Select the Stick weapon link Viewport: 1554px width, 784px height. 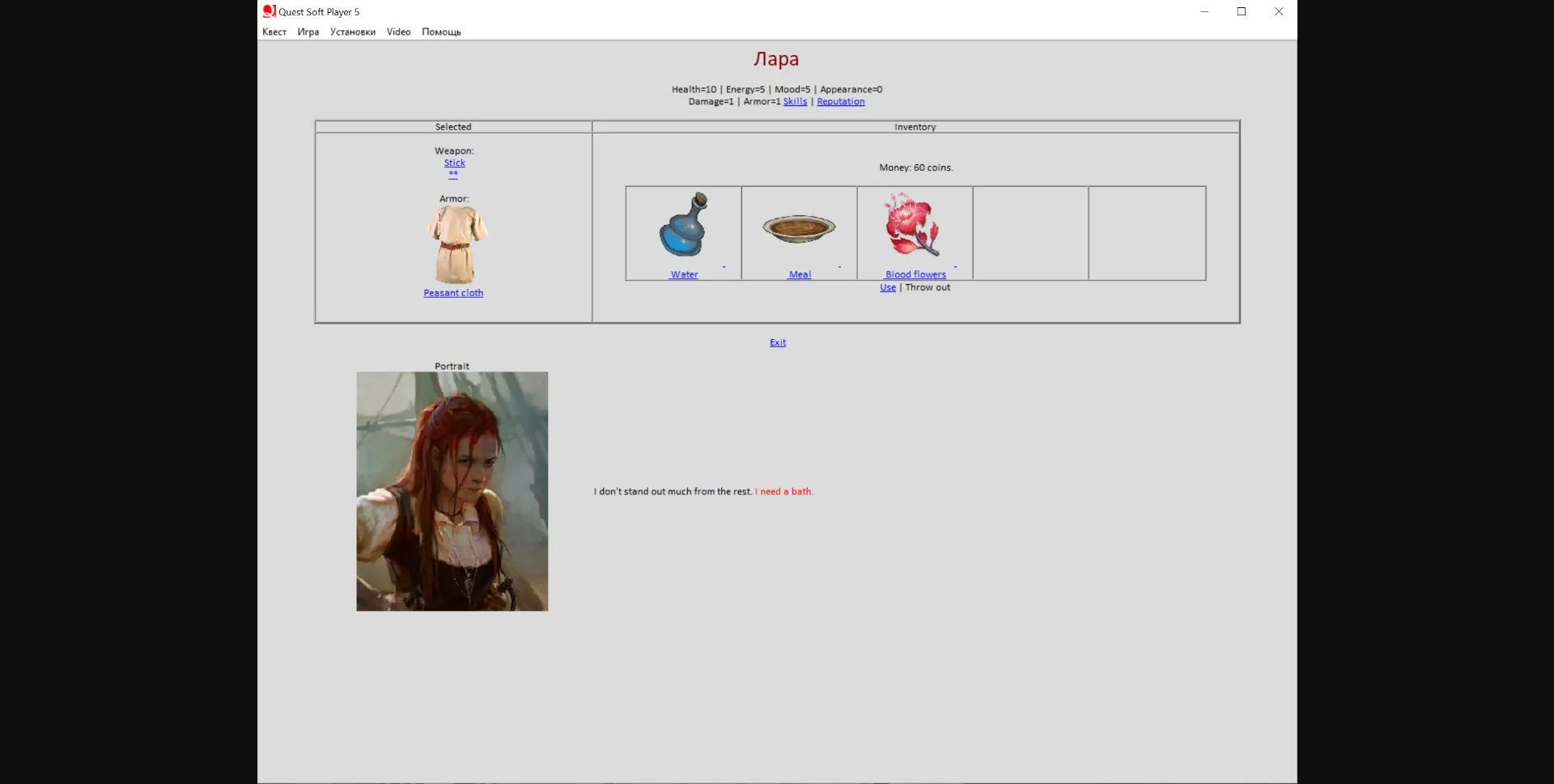click(454, 162)
